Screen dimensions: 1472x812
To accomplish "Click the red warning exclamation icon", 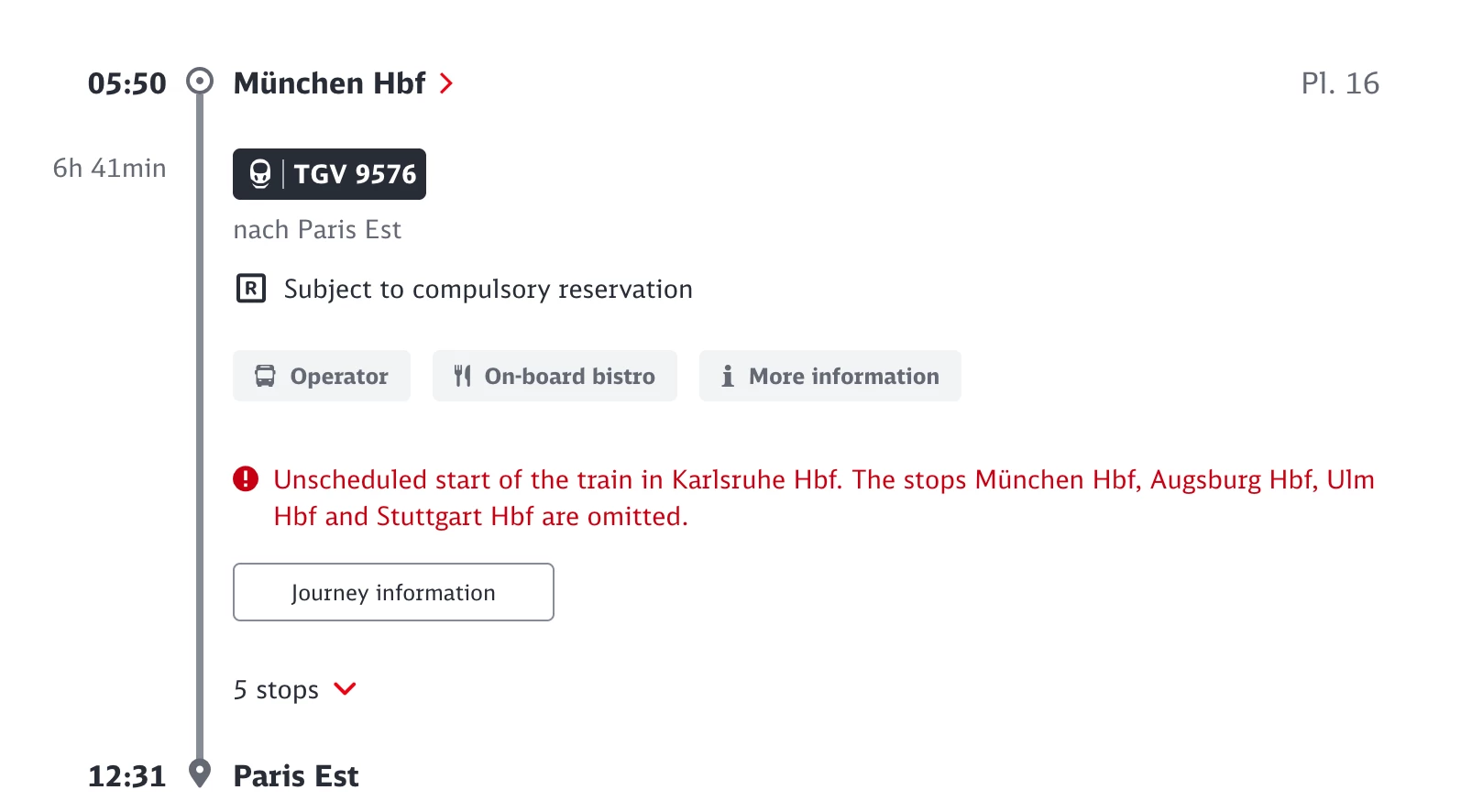I will pos(246,479).
